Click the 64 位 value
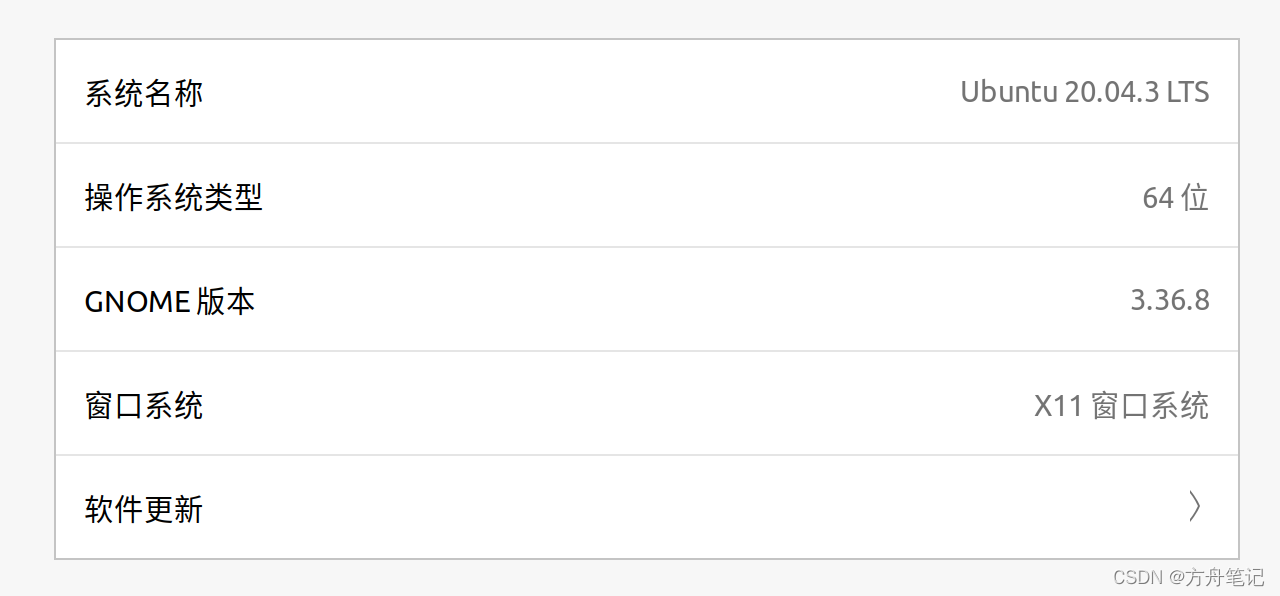Screen dimensions: 1280x596 (x=1175, y=198)
